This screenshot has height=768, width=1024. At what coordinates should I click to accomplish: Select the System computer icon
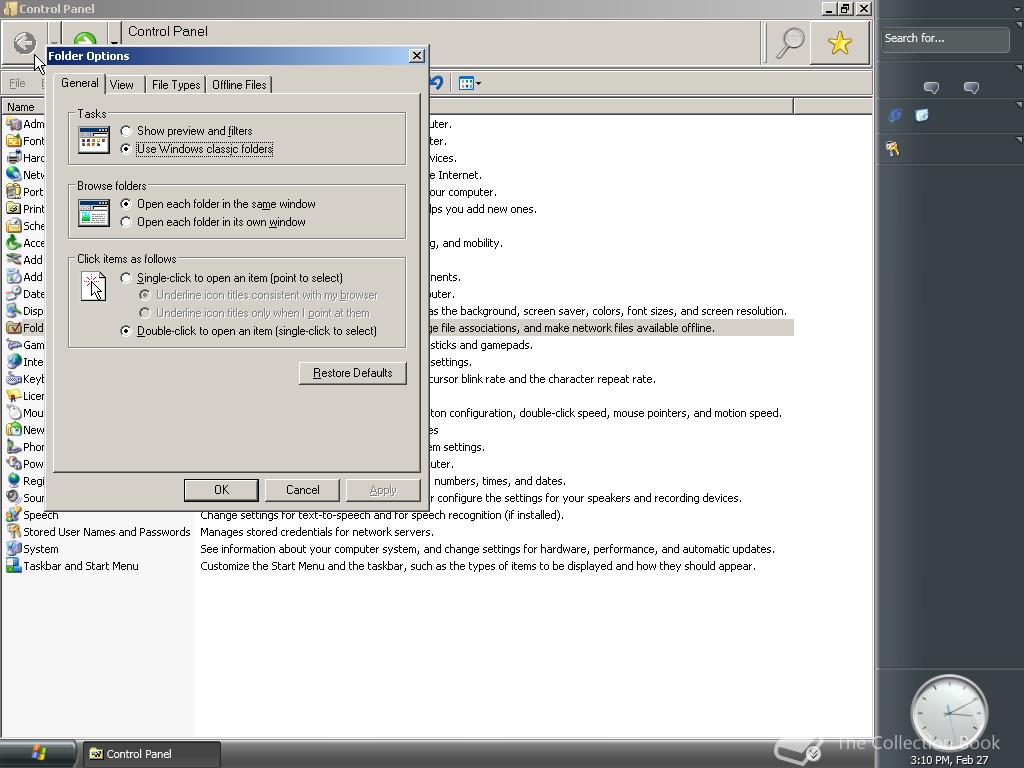click(x=14, y=548)
